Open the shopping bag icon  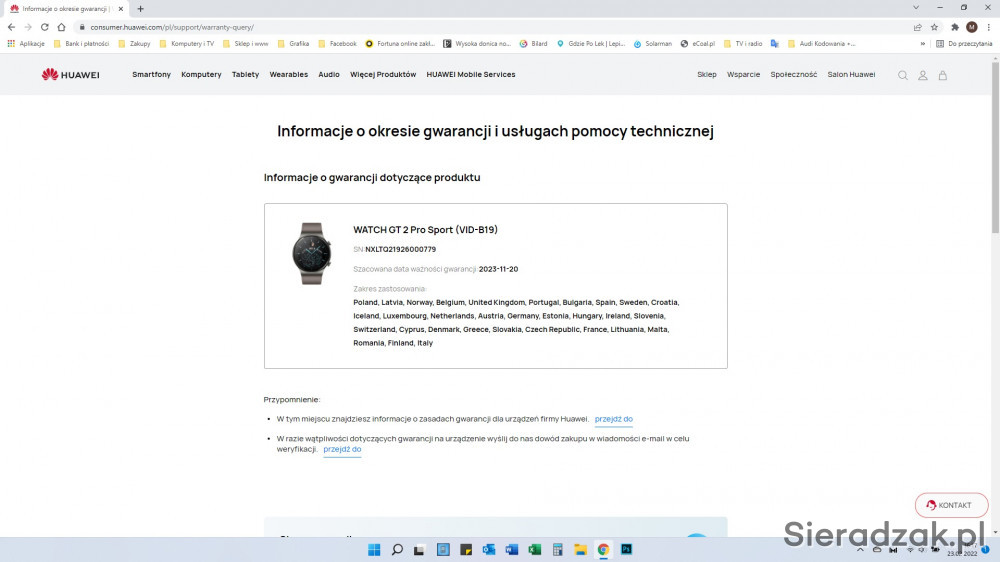pyautogui.click(x=942, y=75)
